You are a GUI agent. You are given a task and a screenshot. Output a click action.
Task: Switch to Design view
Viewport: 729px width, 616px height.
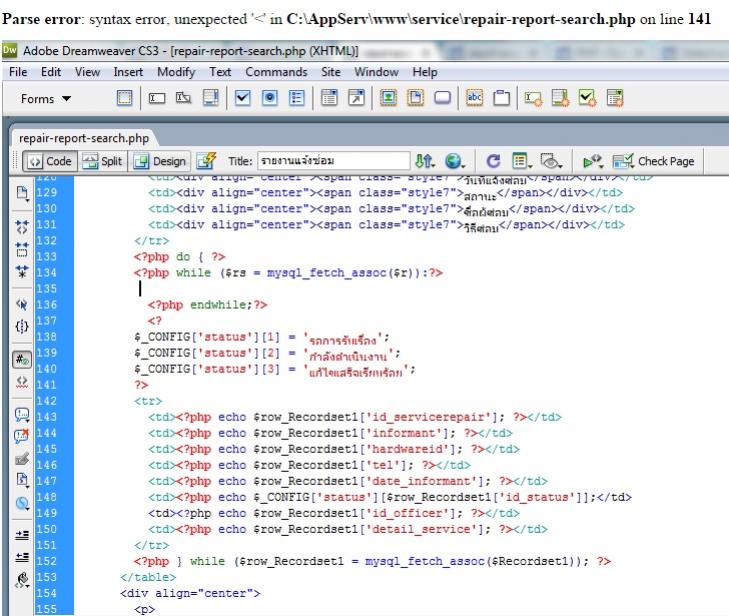[159, 160]
